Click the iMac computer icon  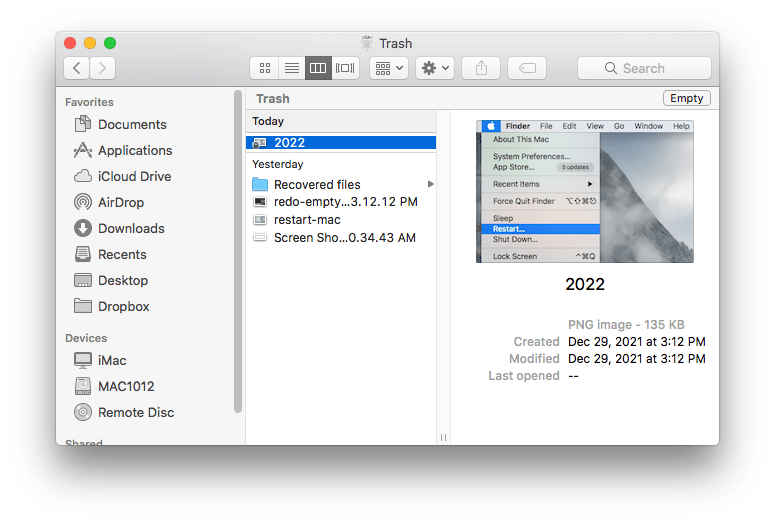[x=83, y=360]
